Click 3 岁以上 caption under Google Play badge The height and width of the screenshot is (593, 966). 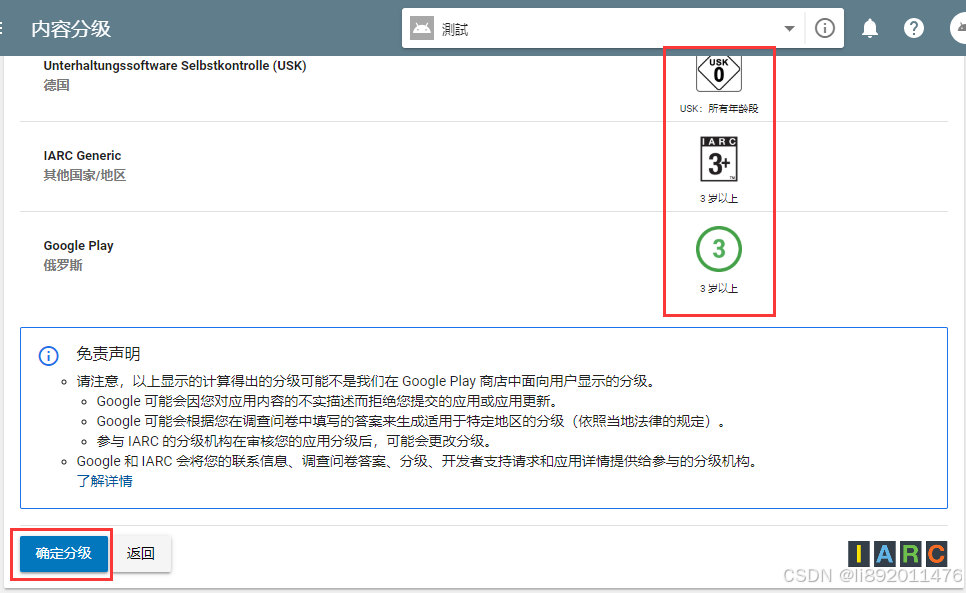(x=718, y=289)
